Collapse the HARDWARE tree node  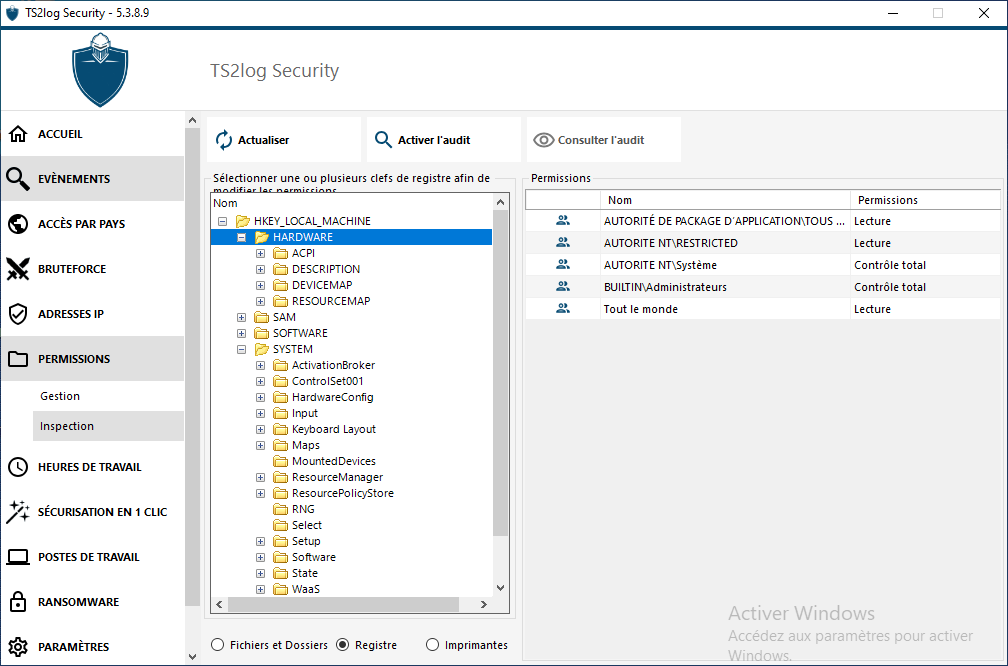click(x=242, y=237)
